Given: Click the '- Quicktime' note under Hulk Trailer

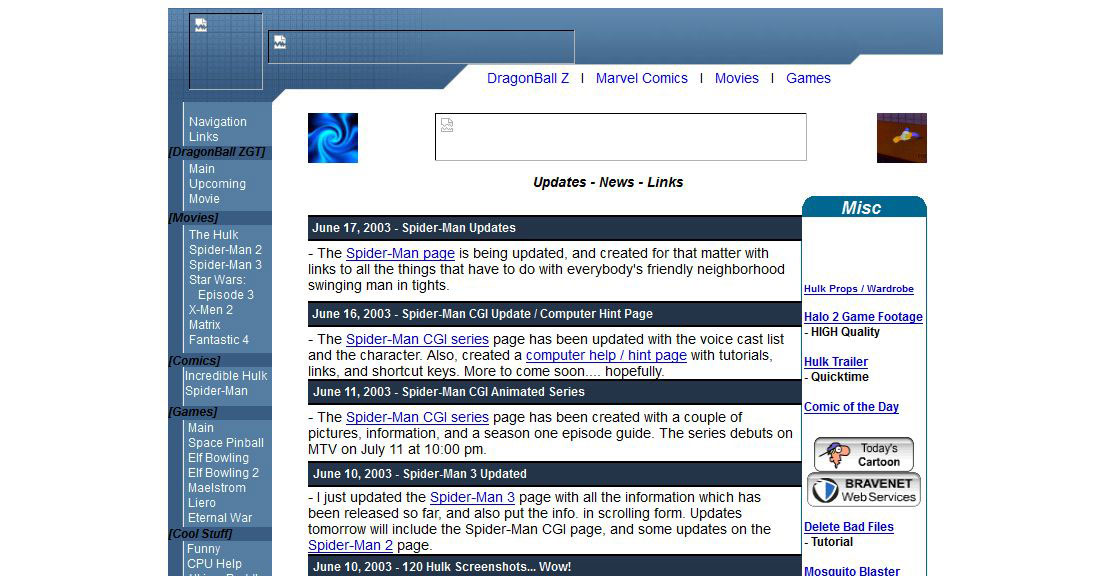Looking at the screenshot, I should tap(836, 377).
